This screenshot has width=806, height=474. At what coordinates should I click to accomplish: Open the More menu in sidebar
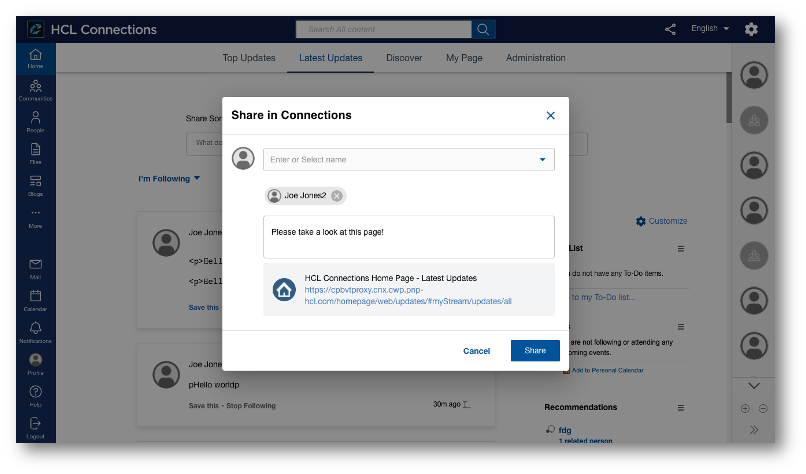click(35, 218)
